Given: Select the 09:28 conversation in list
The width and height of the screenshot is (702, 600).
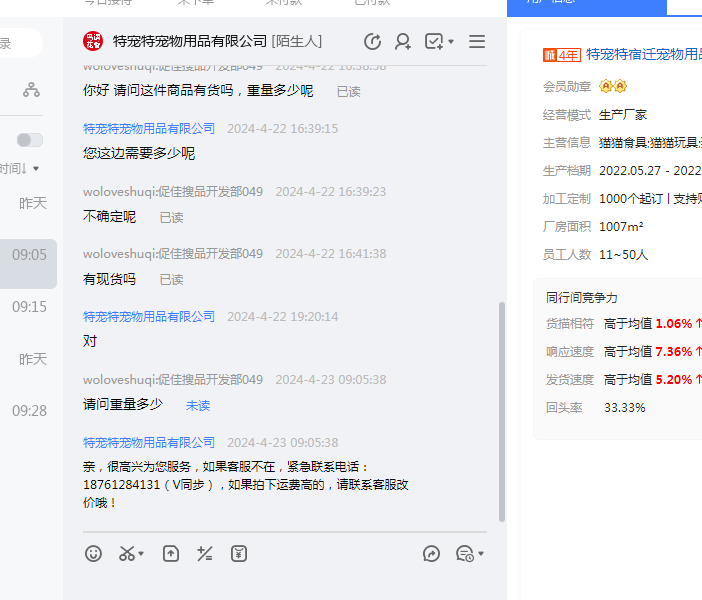Looking at the screenshot, I should [x=29, y=411].
